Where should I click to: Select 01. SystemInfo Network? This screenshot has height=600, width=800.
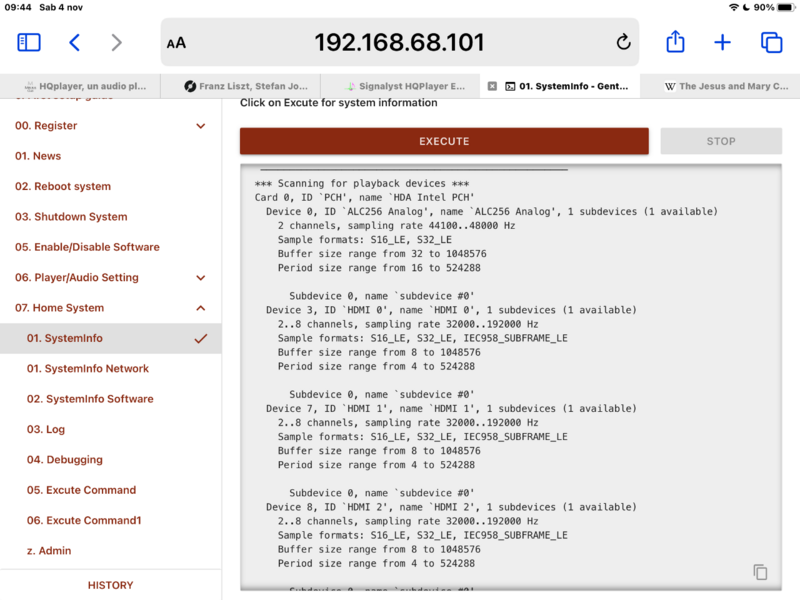coord(88,369)
